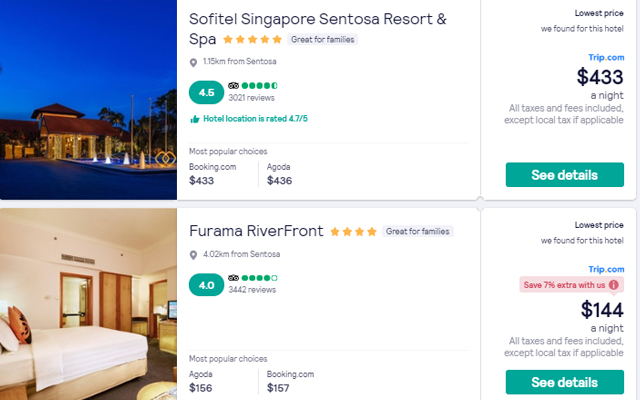Click Sofitel's TripAdvisor owl icon
This screenshot has width=640, height=400.
pyautogui.click(x=234, y=85)
